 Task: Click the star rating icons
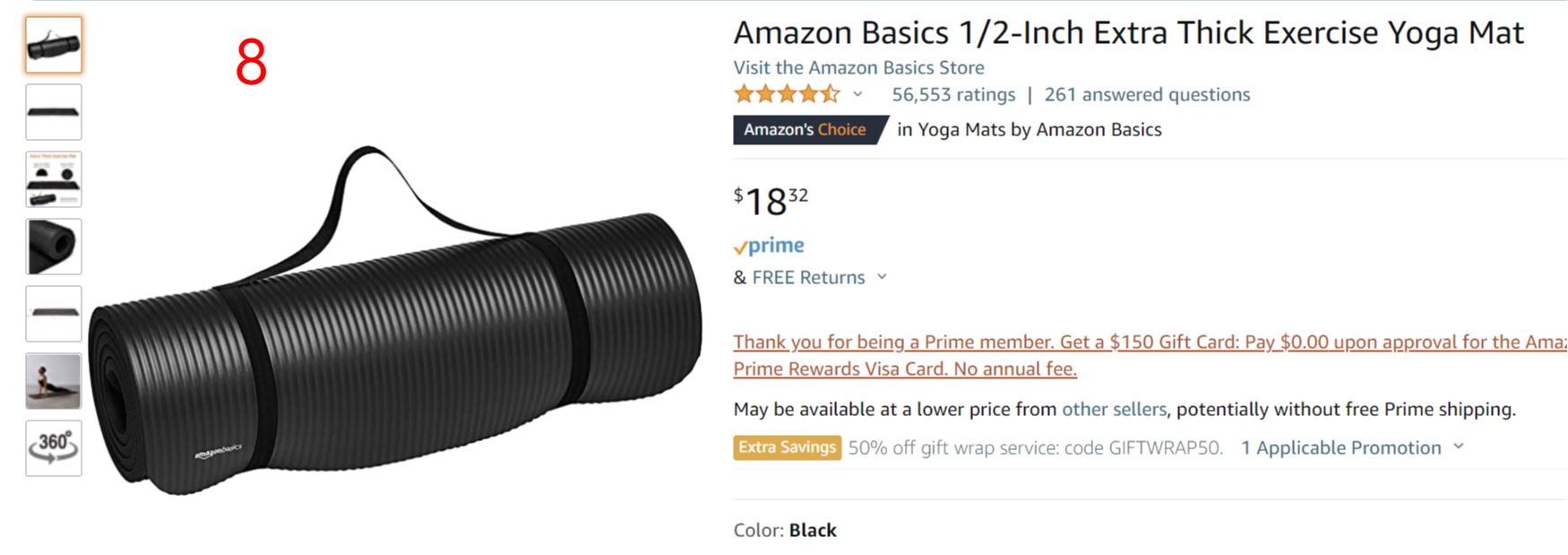(786, 94)
